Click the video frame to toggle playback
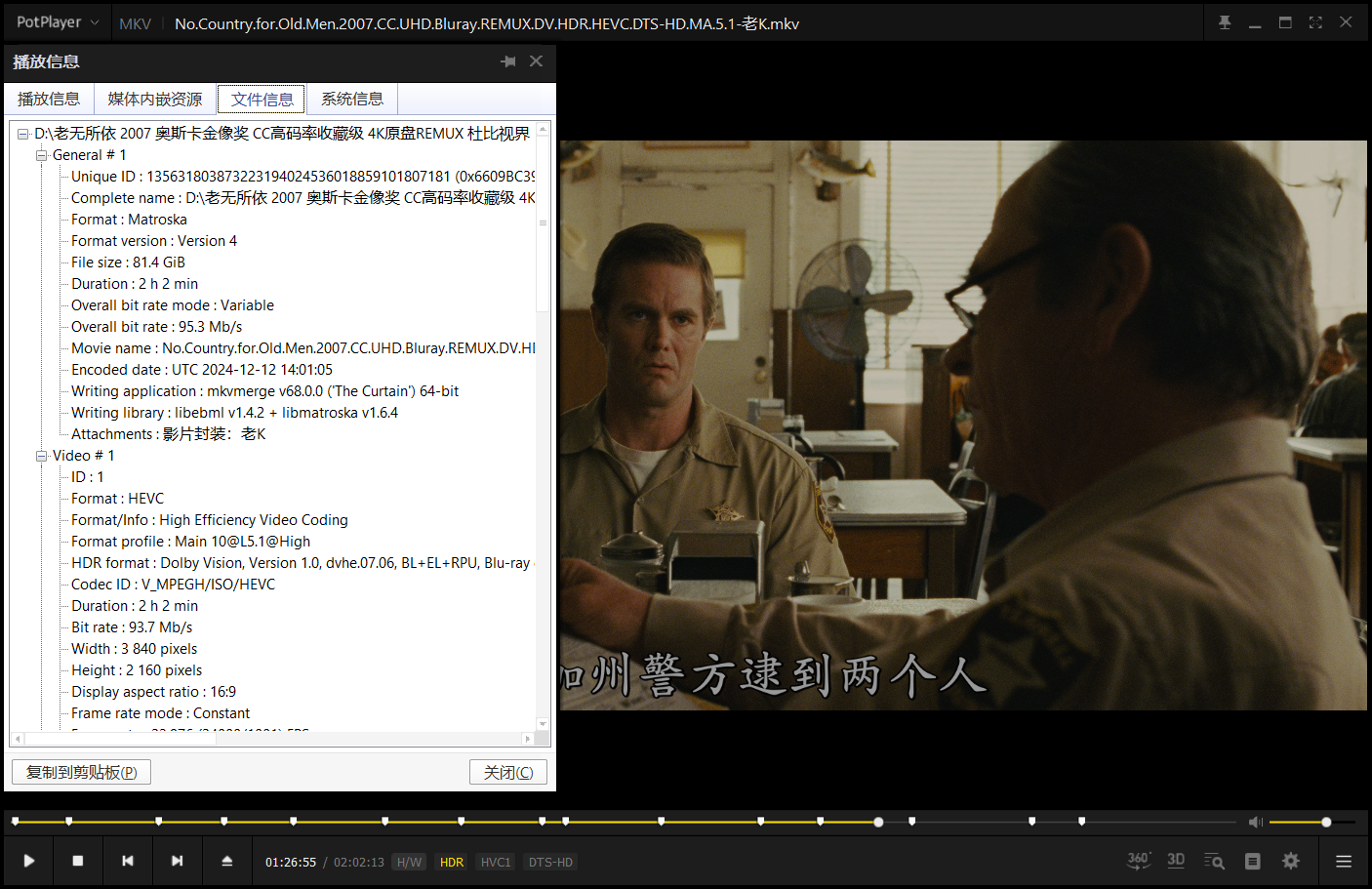This screenshot has width=1372, height=889. 963,425
